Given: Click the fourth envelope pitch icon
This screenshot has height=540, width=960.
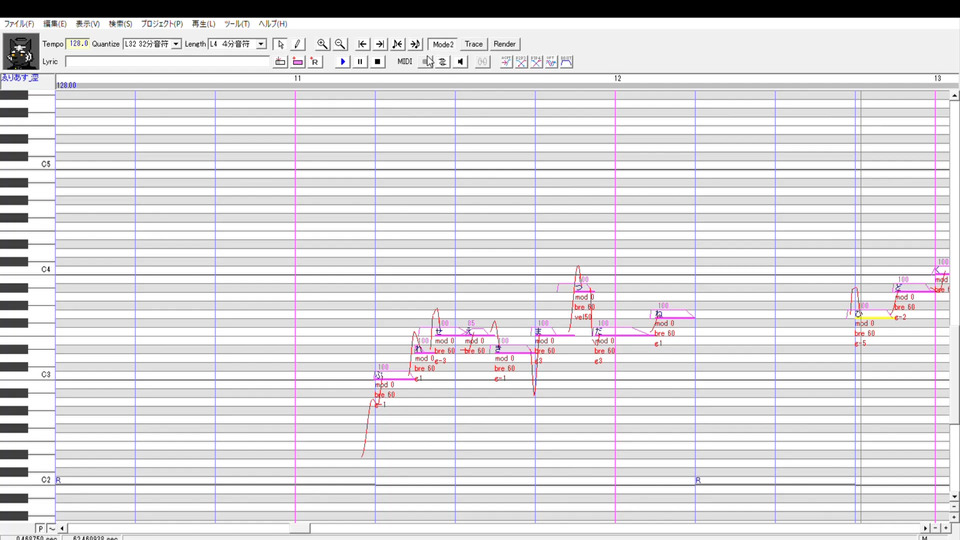Looking at the screenshot, I should pyautogui.click(x=551, y=62).
